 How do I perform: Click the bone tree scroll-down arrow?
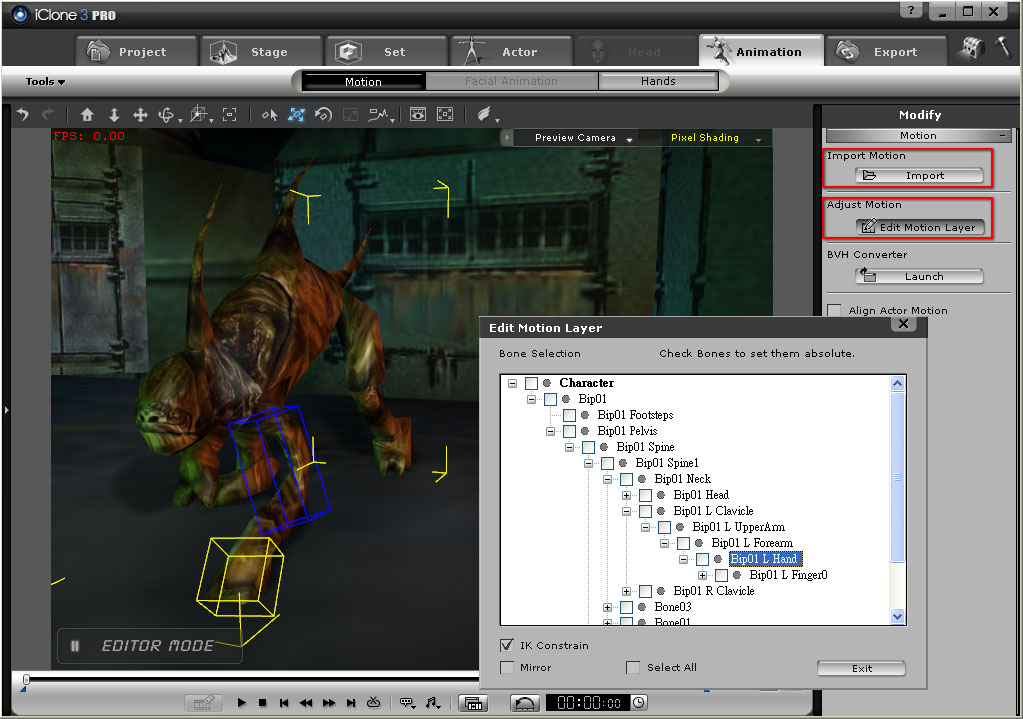[897, 616]
